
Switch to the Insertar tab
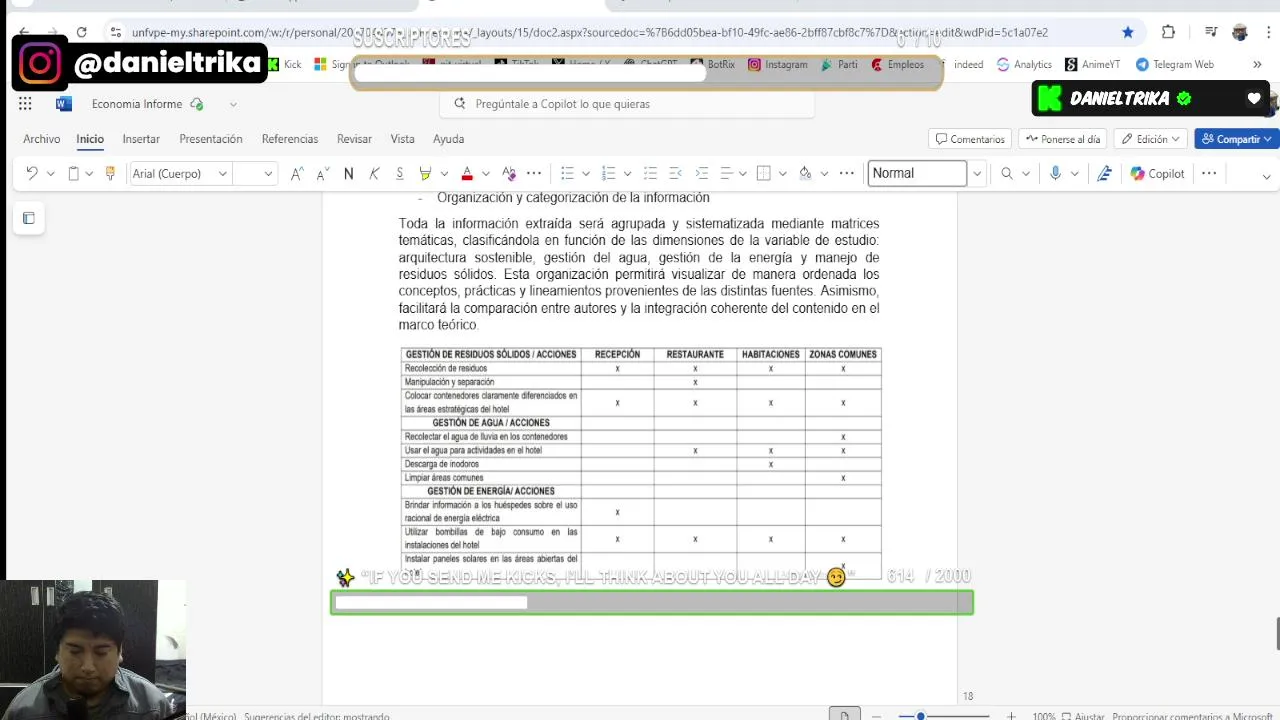(141, 139)
